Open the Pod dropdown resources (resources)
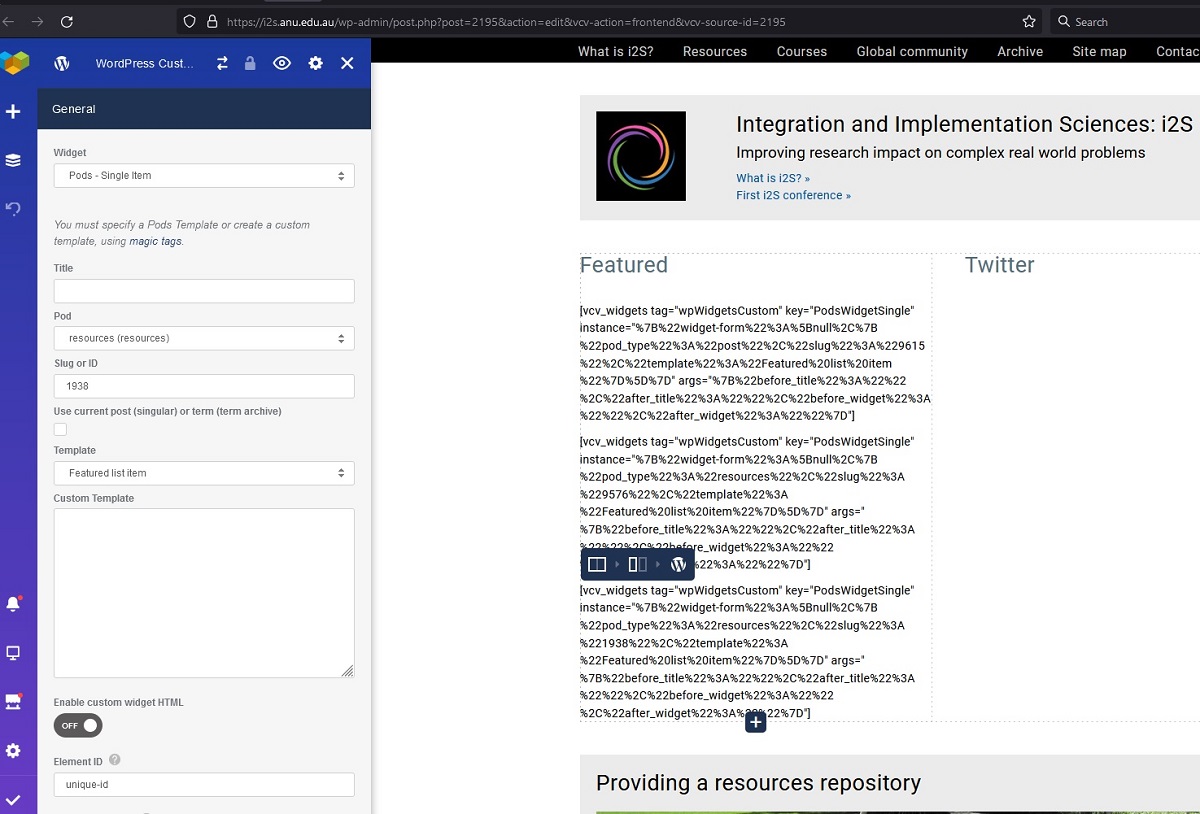 tap(204, 339)
